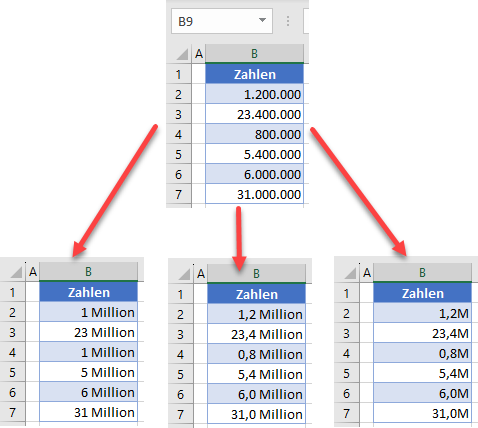Click row 5 header beside 5,4 Million

(181, 374)
